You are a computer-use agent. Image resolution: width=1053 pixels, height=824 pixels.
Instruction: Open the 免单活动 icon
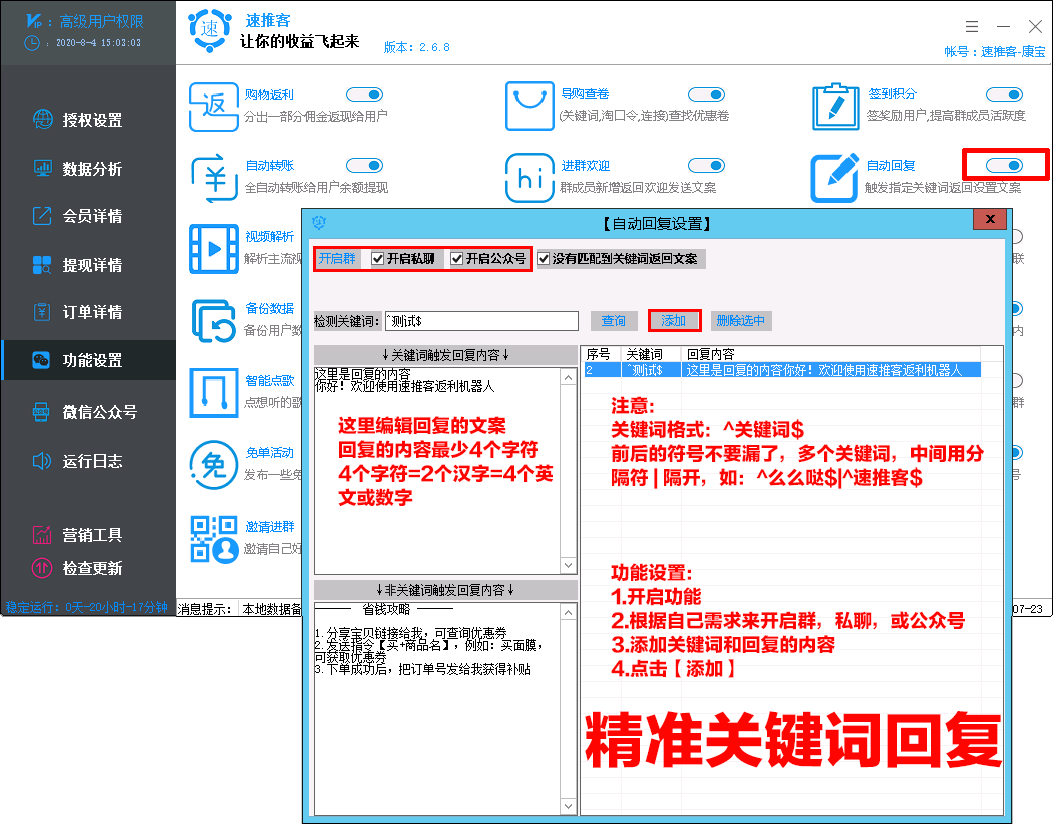pos(214,464)
